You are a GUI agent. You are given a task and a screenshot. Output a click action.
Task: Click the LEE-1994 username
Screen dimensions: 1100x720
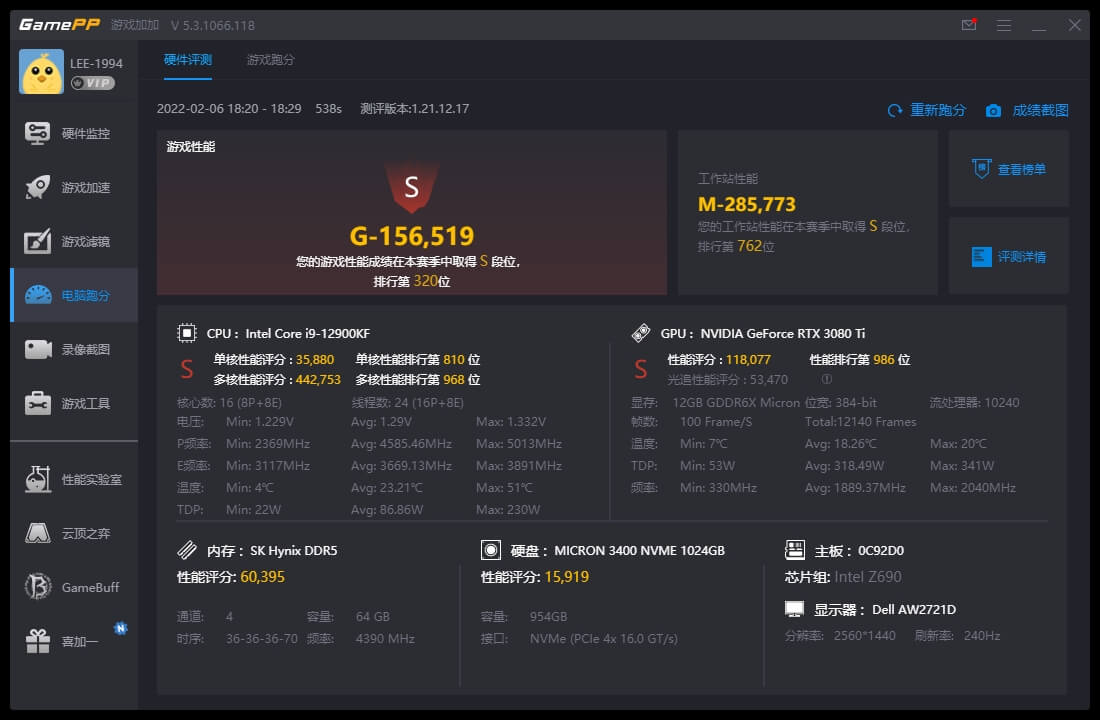[x=96, y=63]
